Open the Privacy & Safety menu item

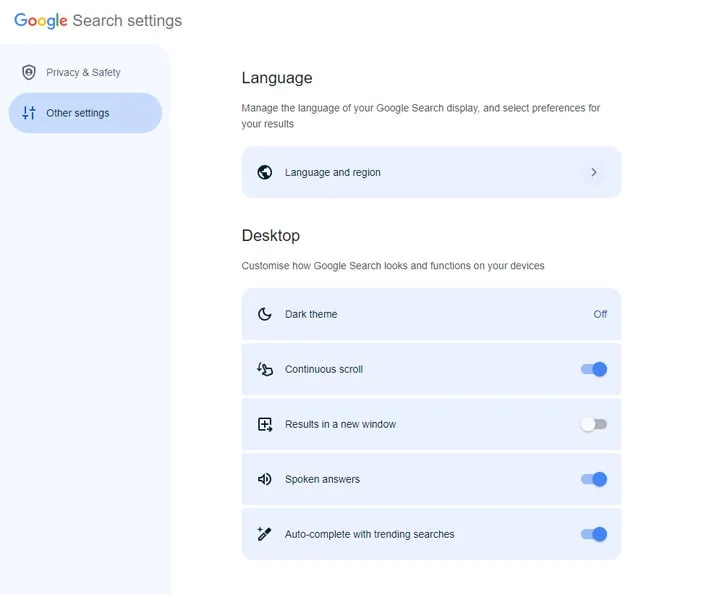(85, 73)
